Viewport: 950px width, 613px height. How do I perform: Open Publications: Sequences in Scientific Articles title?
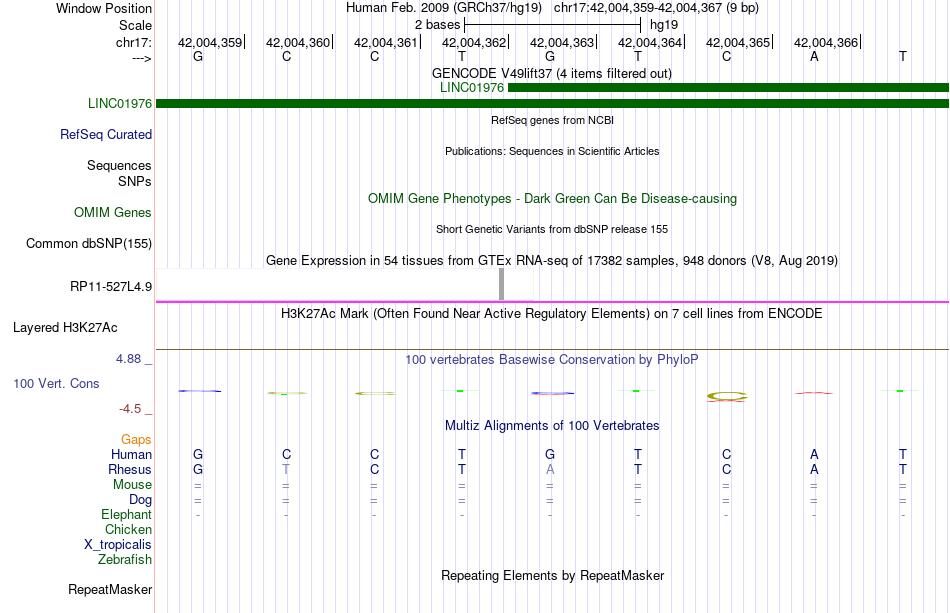[x=552, y=151]
